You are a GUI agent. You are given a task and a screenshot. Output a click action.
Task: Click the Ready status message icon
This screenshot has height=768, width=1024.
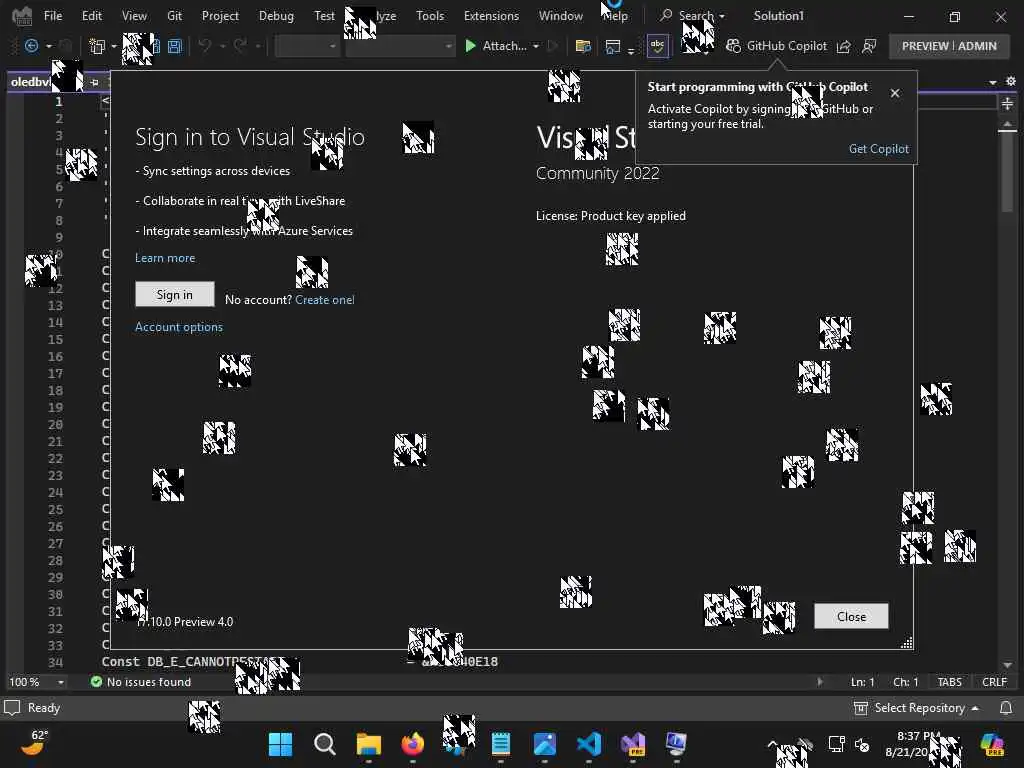tap(12, 708)
